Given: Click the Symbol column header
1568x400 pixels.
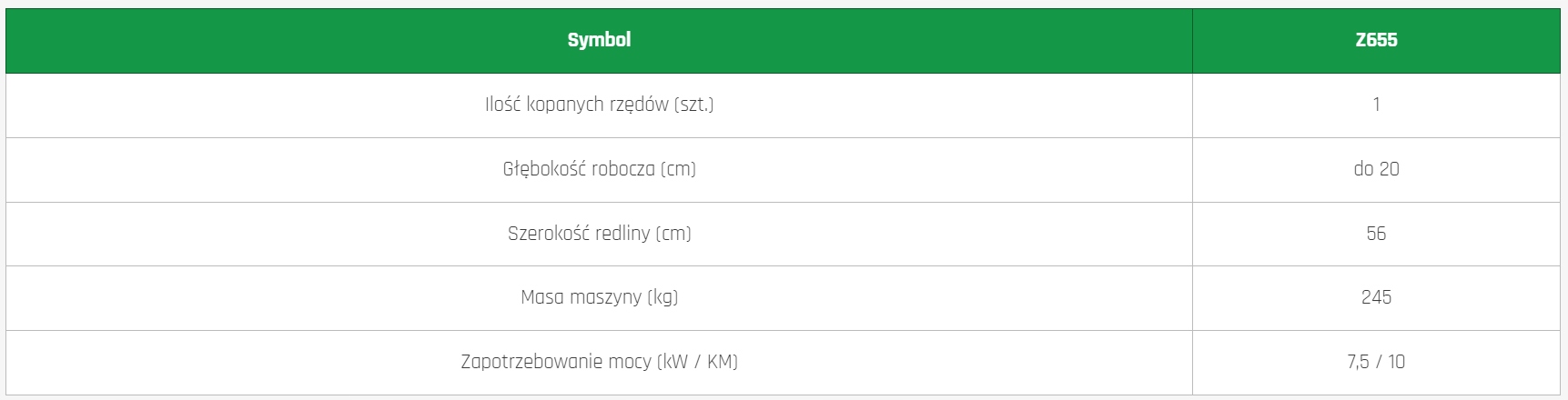Looking at the screenshot, I should coord(599,40).
